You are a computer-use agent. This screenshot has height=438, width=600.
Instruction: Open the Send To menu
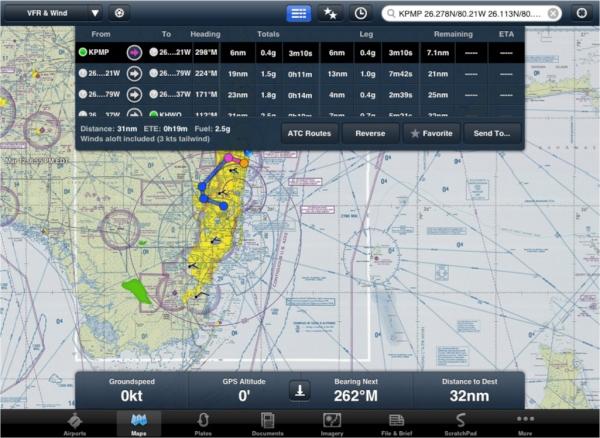tap(492, 134)
